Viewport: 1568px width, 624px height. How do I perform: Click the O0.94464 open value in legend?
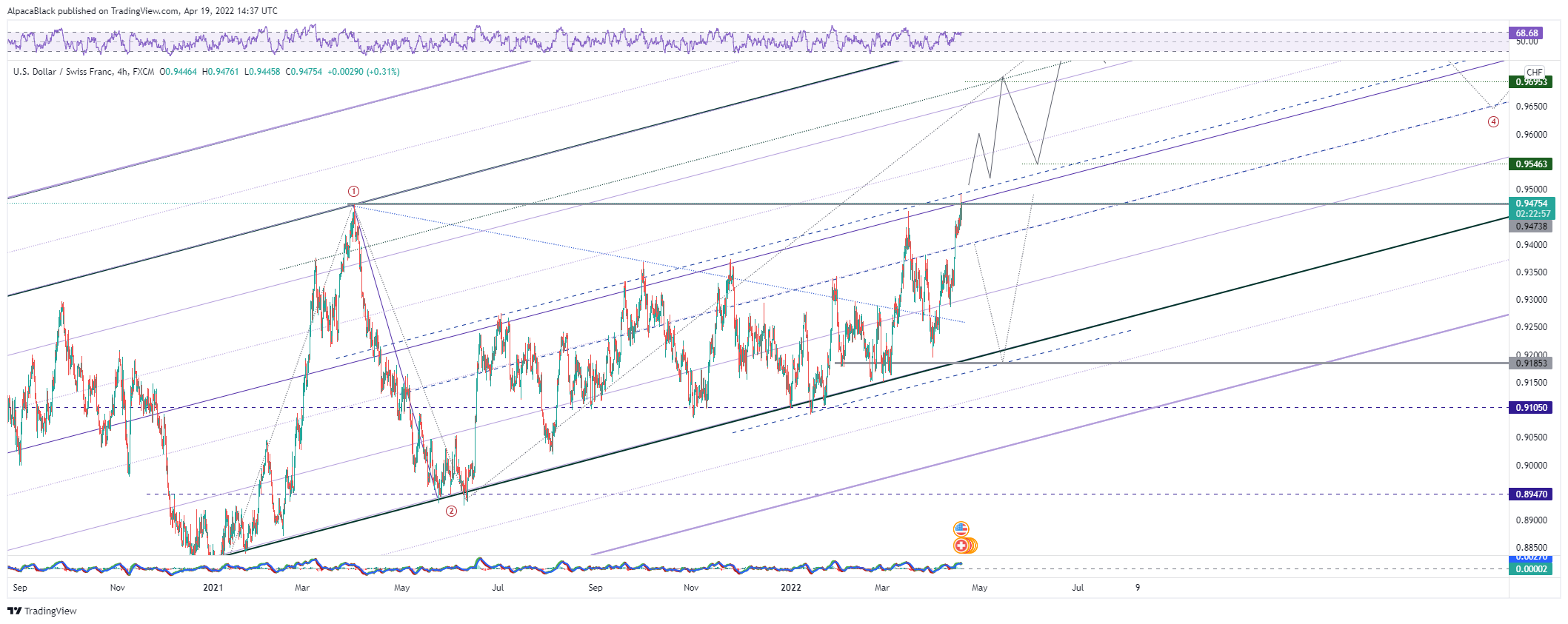(179, 72)
